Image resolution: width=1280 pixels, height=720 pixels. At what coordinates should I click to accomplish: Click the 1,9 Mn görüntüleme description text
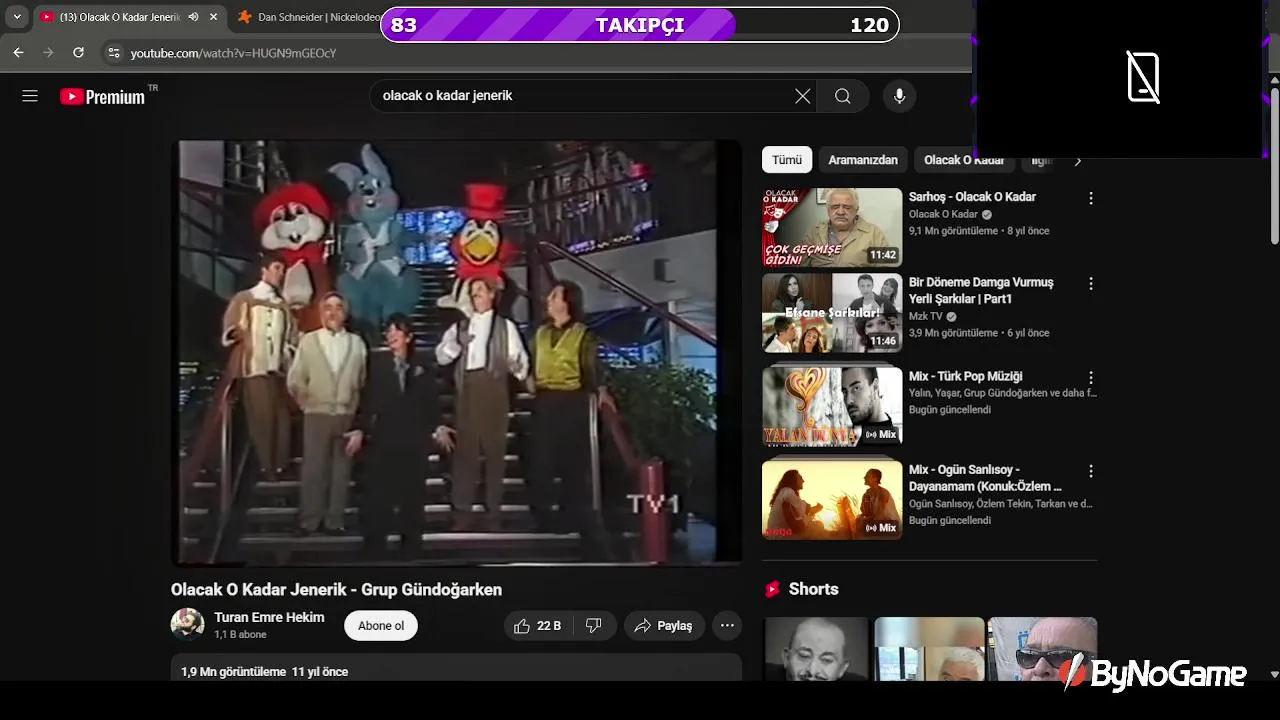(264, 672)
